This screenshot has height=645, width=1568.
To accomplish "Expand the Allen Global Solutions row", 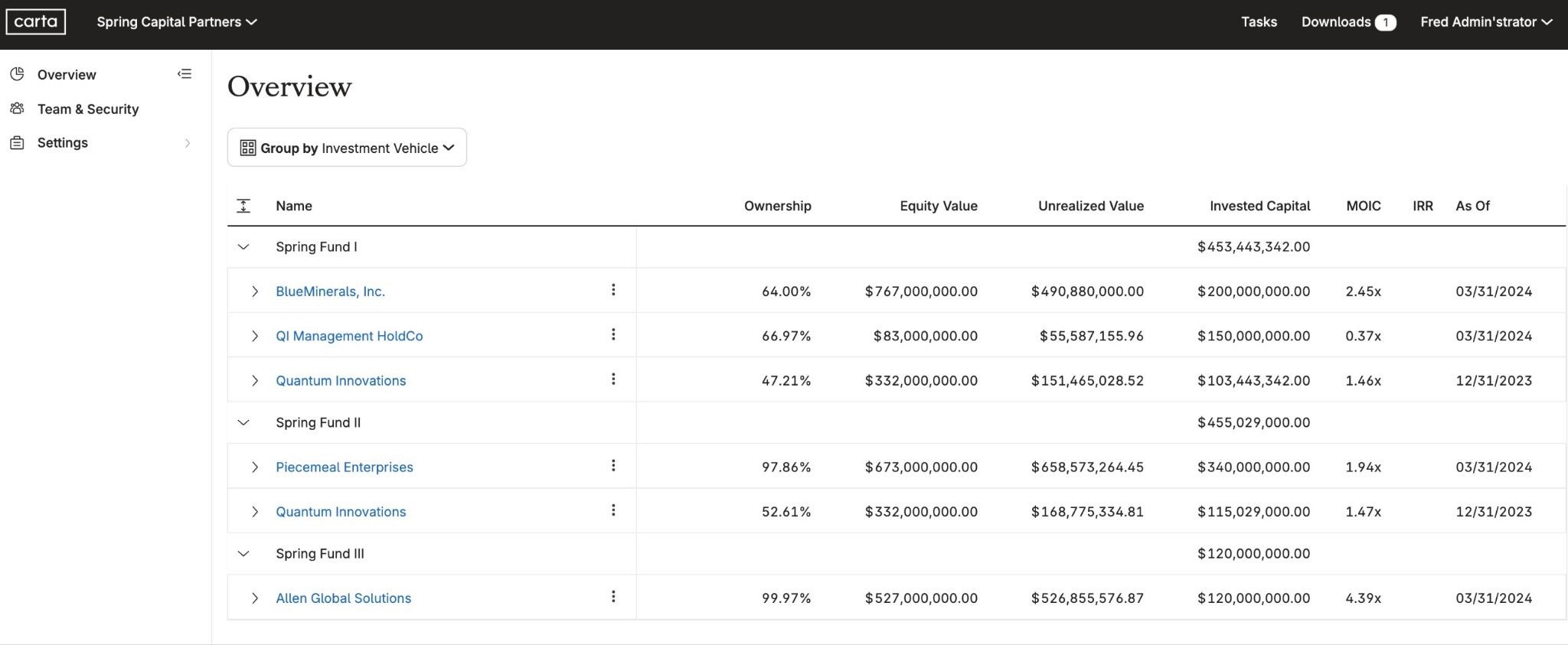I will [255, 598].
